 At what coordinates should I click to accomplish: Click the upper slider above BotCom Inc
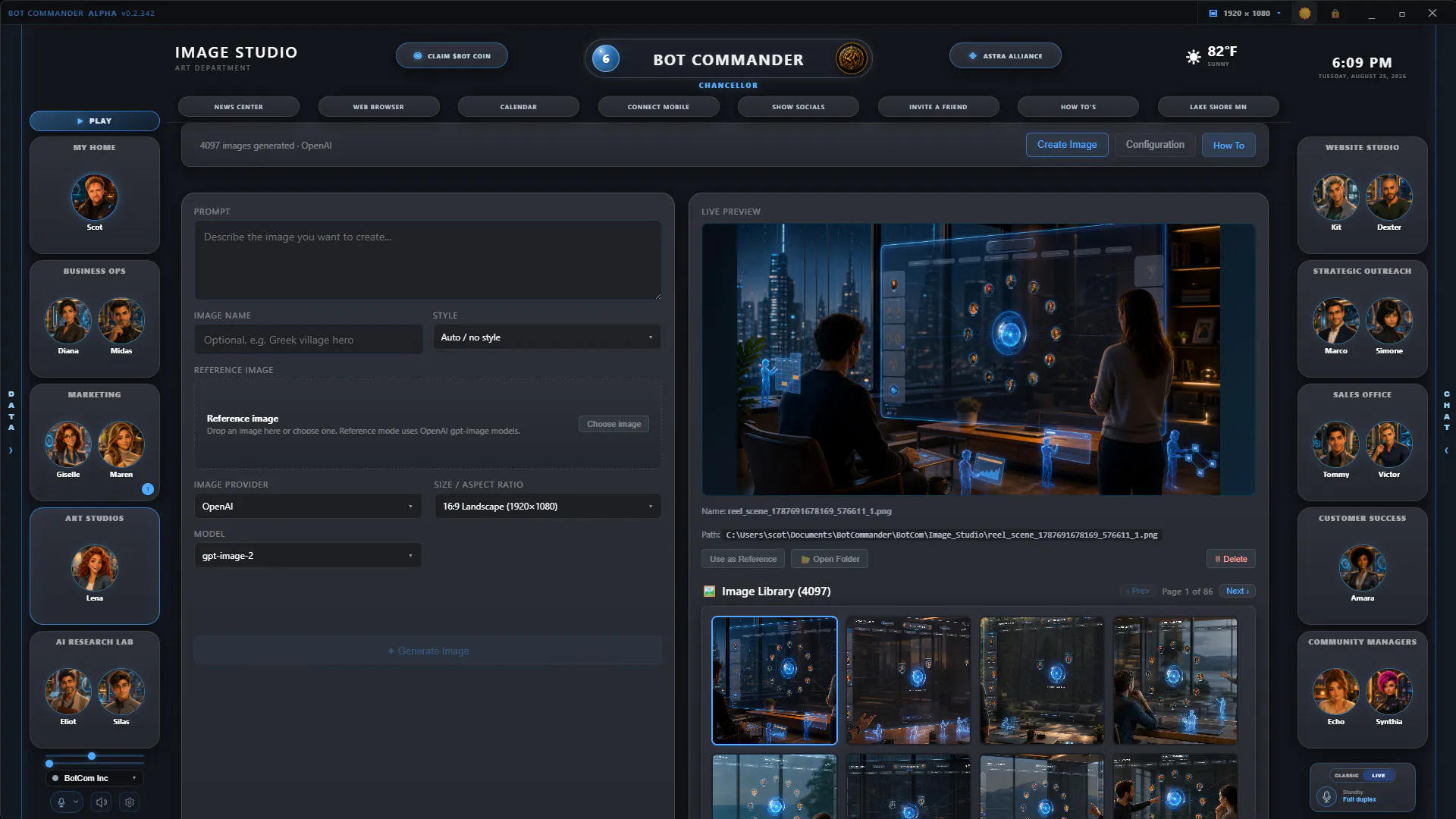pos(95,756)
